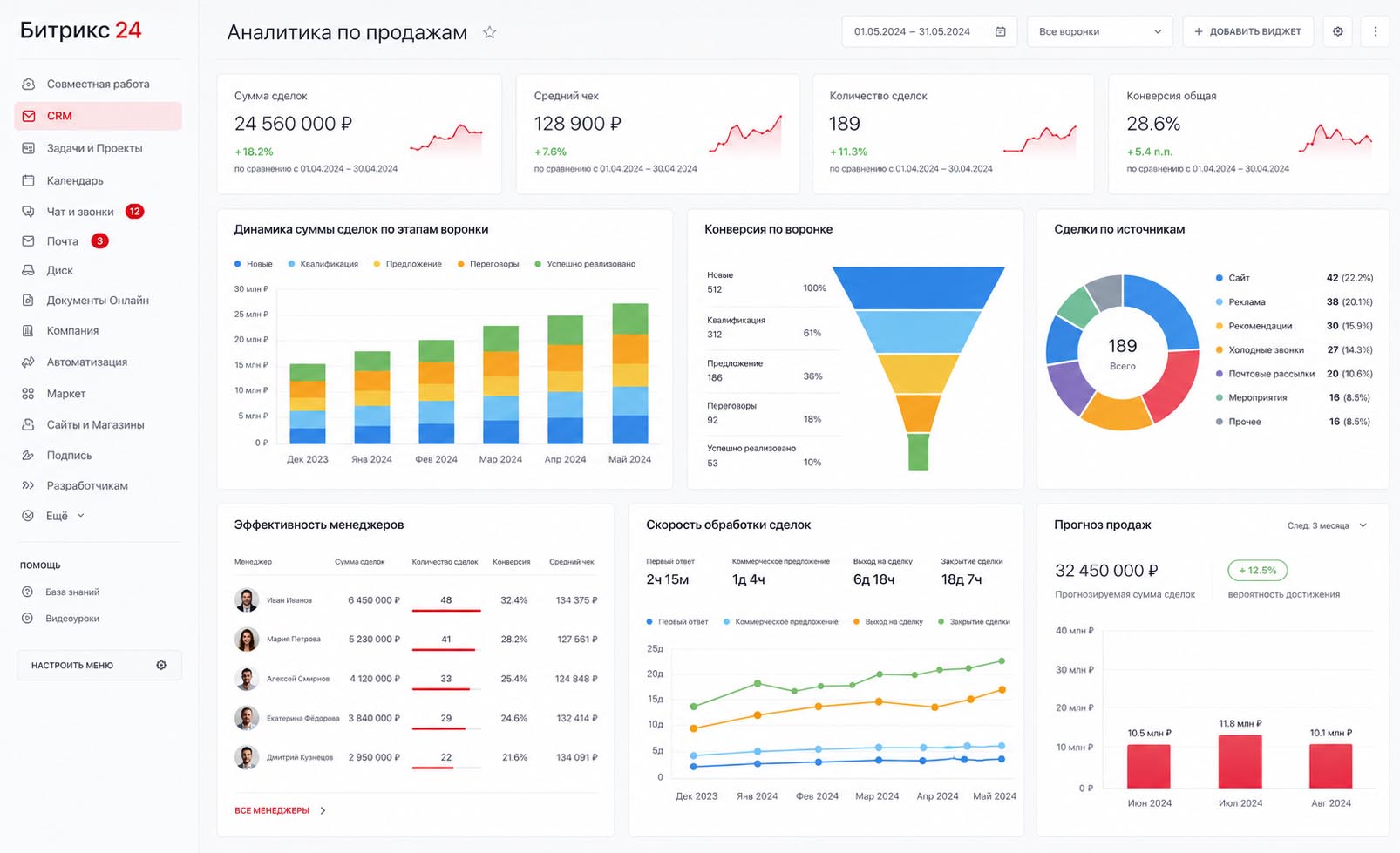The height and width of the screenshot is (853, 1400).
Task: Open Диск from sidebar icon
Action: pyautogui.click(x=28, y=270)
